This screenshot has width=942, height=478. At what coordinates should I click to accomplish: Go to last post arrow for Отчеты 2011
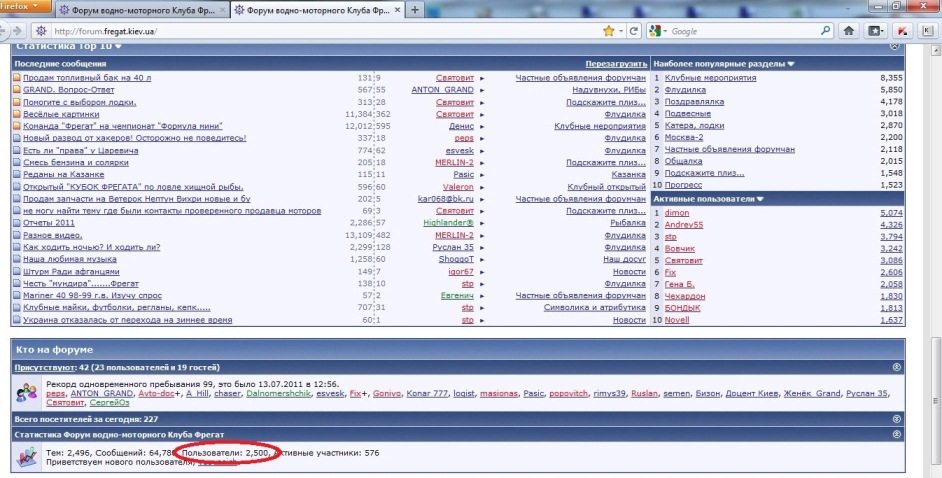tap(482, 223)
